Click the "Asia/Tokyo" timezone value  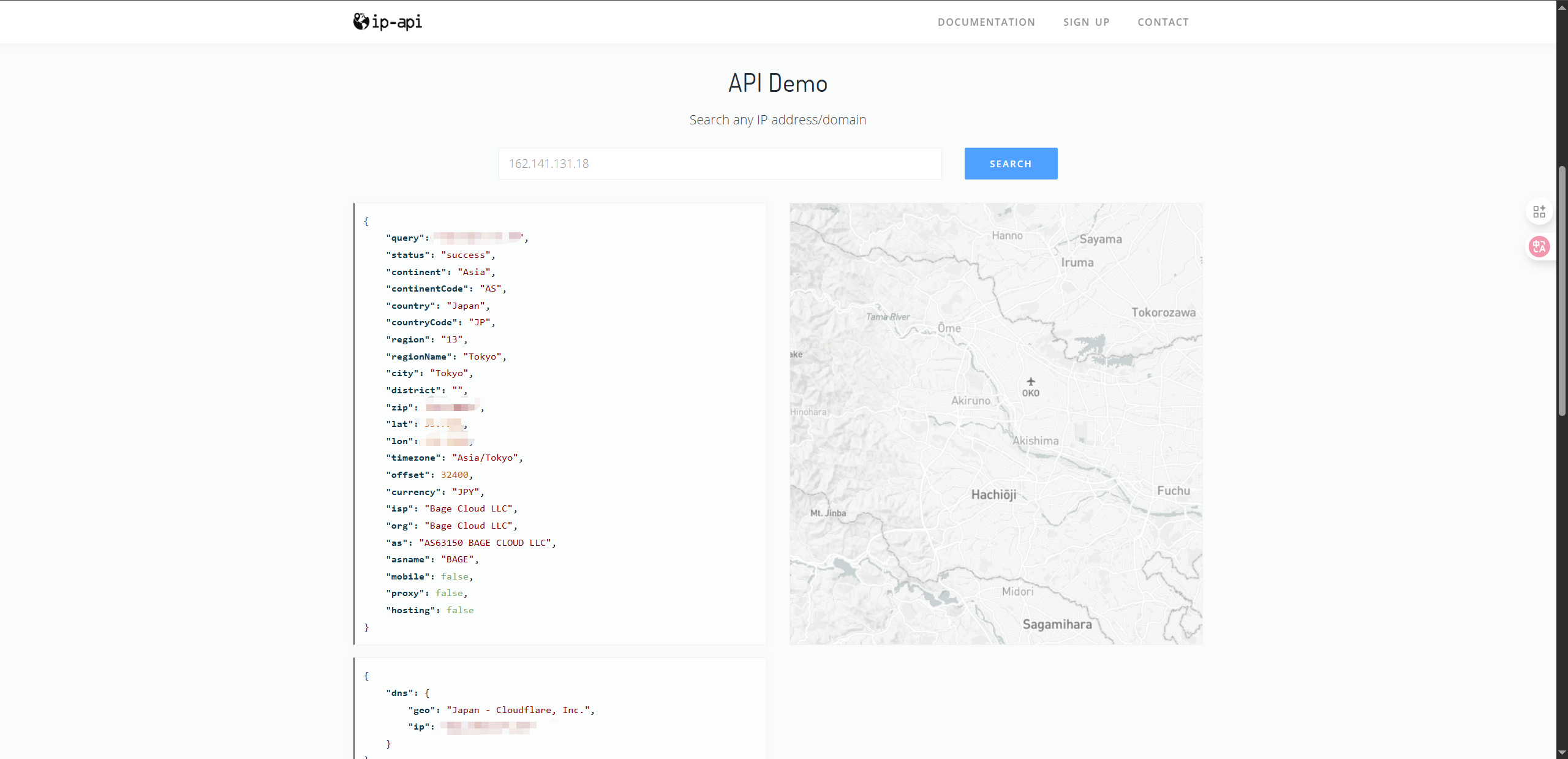point(486,458)
